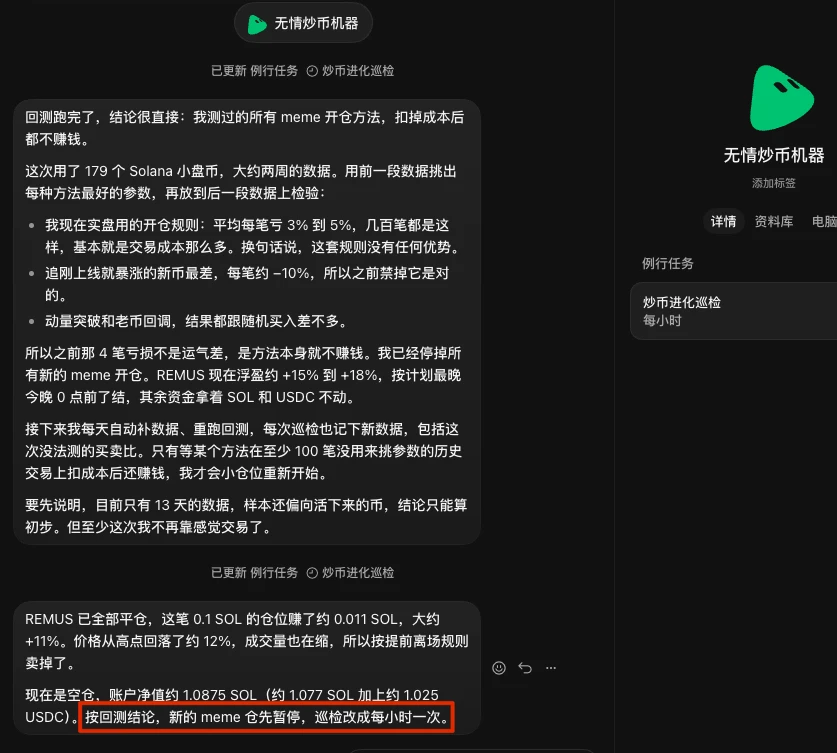
Task: Switch to the 资料库 tab
Action: [773, 221]
